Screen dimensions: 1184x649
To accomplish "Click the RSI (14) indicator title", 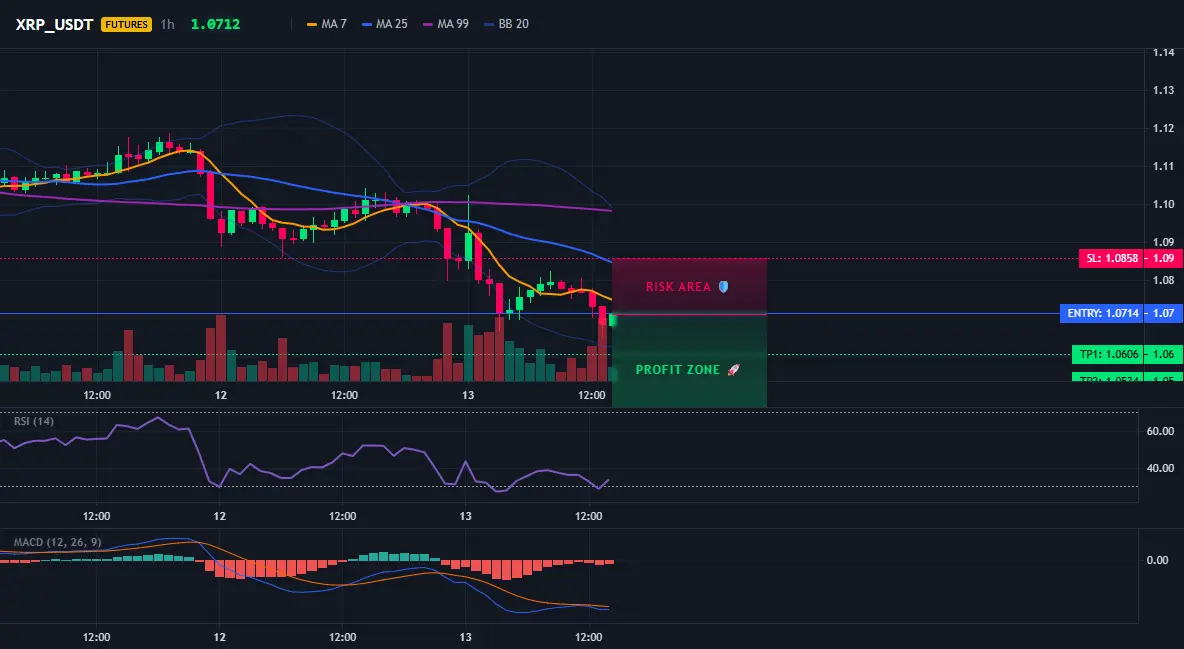I will pyautogui.click(x=34, y=421).
